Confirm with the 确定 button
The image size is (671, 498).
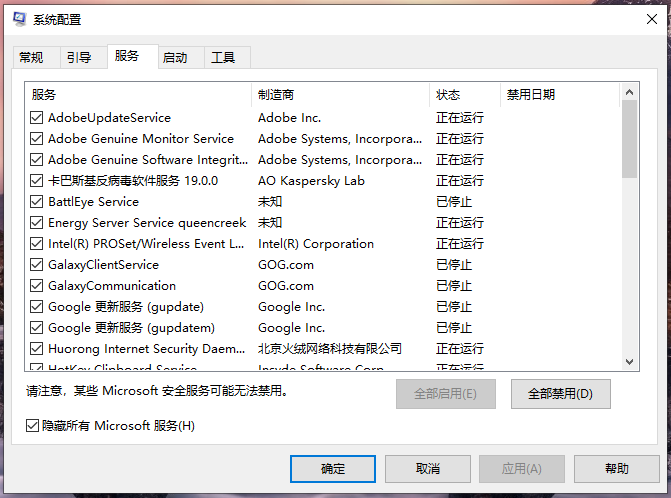tap(333, 469)
